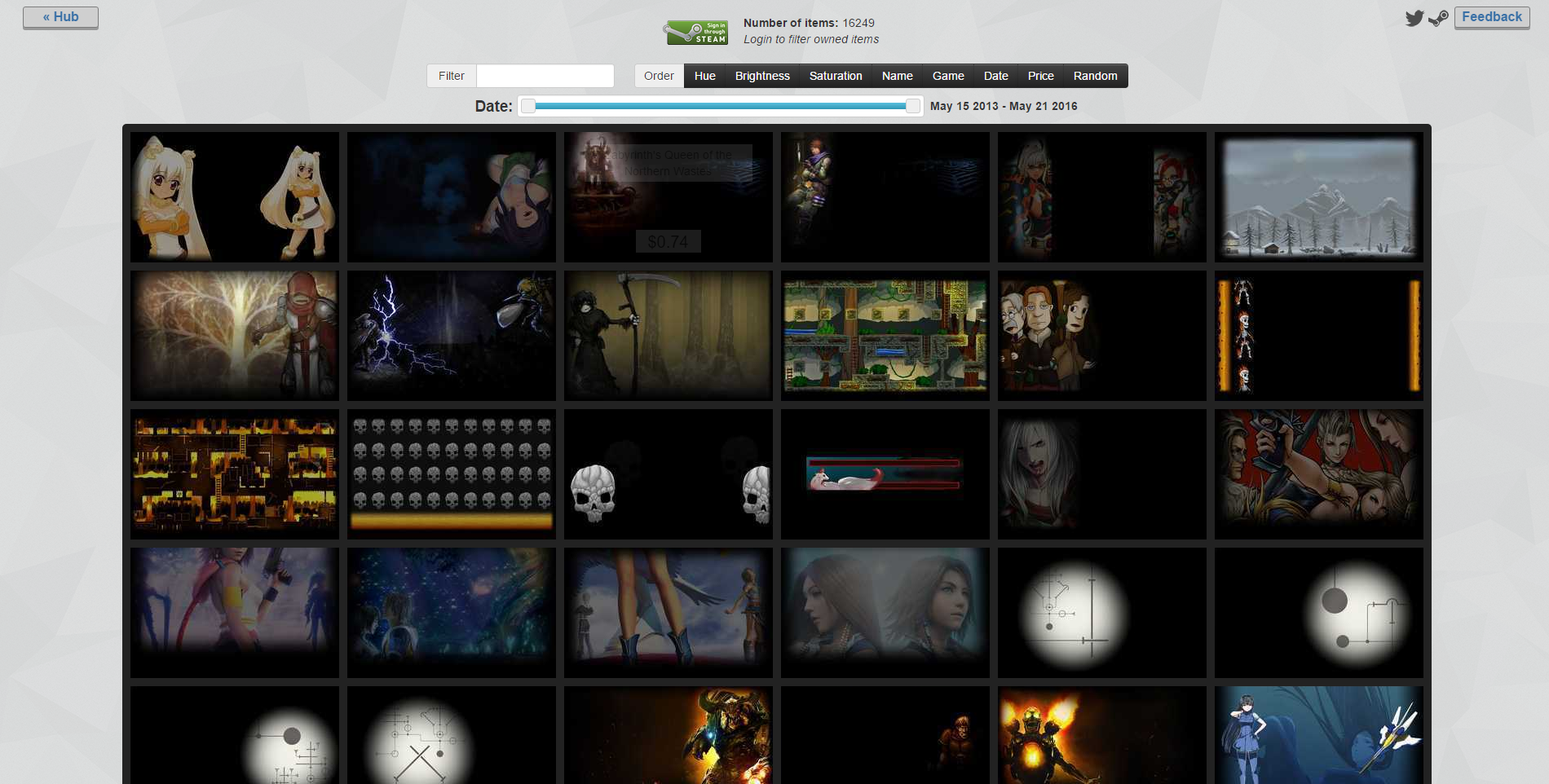Select the girl holding pistol thumbnail

235,613
